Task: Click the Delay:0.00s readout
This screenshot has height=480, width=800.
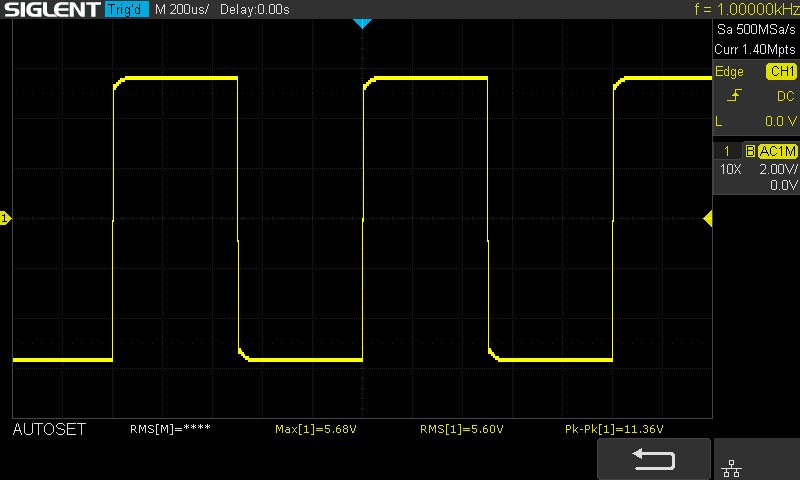Action: pos(255,9)
